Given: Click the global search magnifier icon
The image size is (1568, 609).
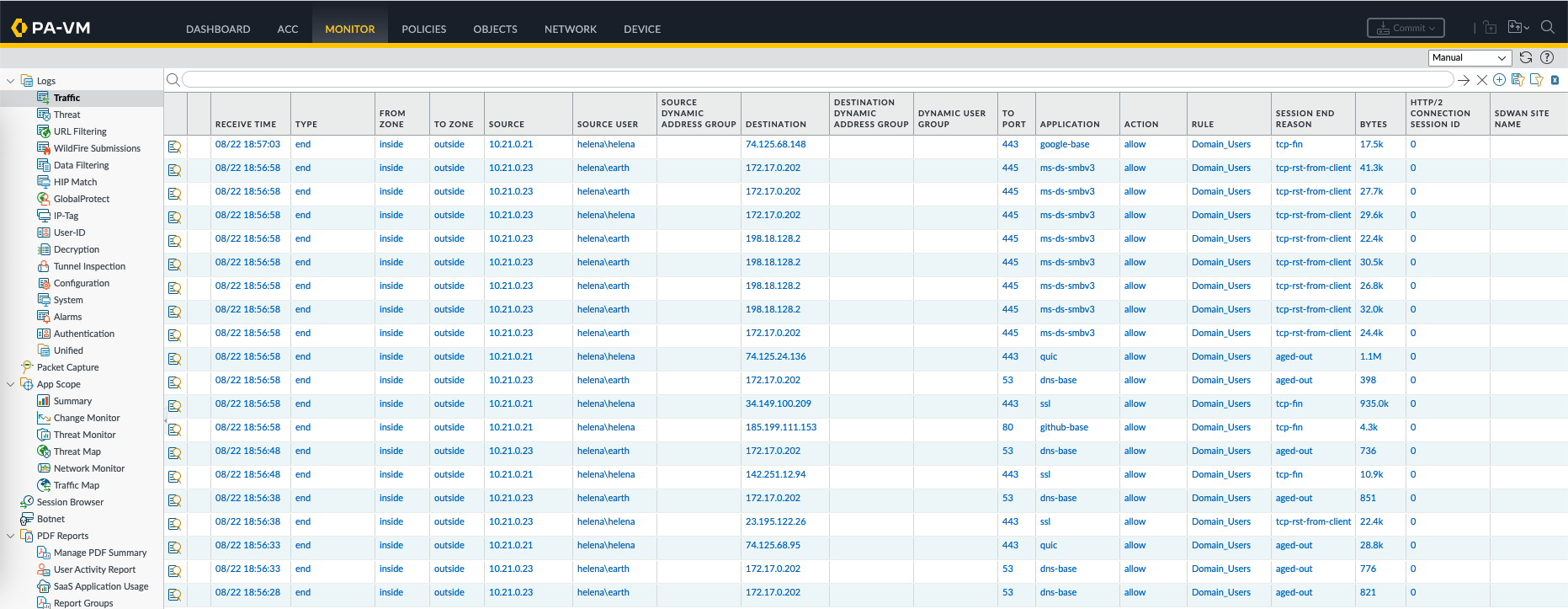Looking at the screenshot, I should (1547, 27).
